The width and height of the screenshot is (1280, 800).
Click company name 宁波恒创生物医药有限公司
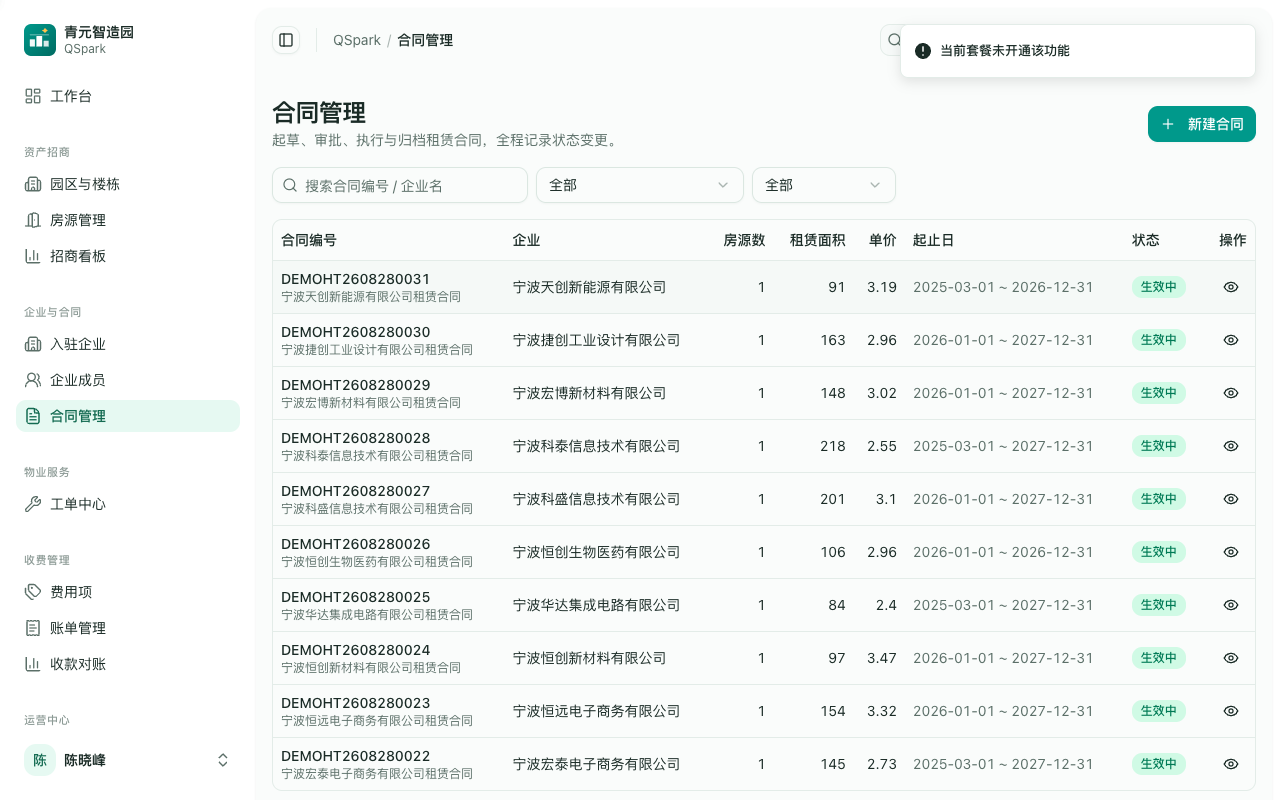point(597,552)
